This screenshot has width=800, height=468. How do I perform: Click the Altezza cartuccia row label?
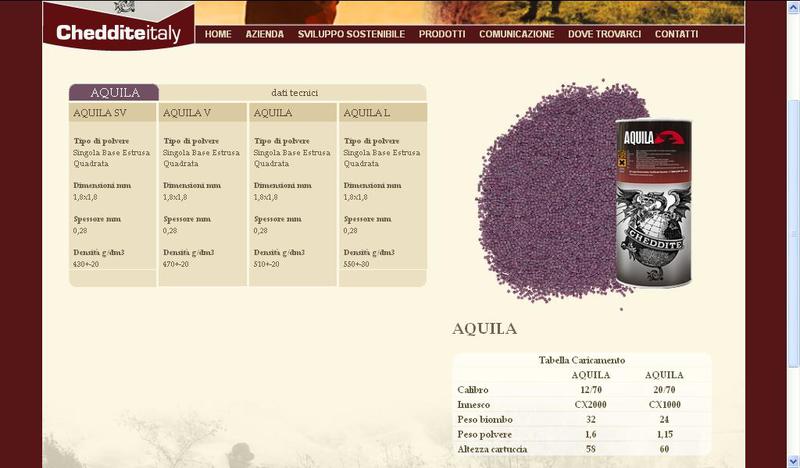tap(492, 449)
